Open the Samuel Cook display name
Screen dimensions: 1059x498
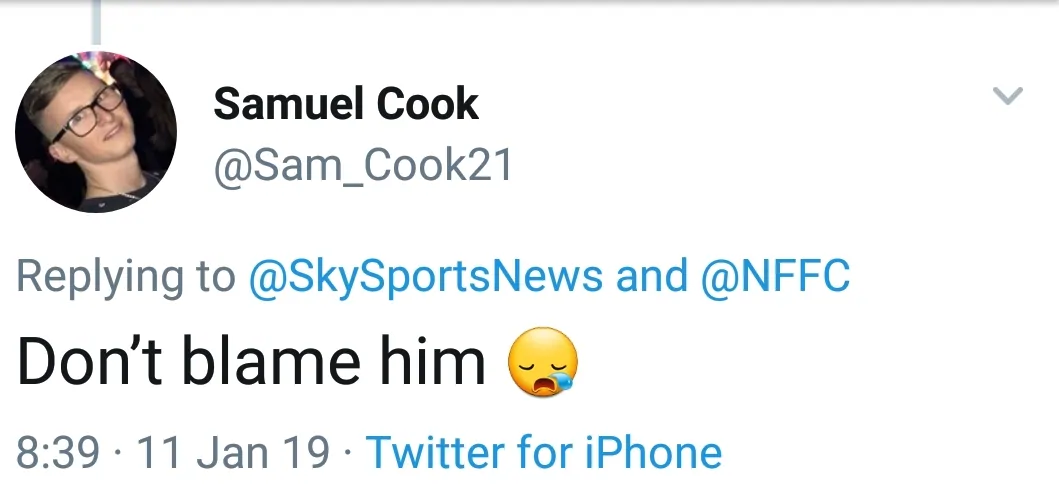(x=346, y=104)
